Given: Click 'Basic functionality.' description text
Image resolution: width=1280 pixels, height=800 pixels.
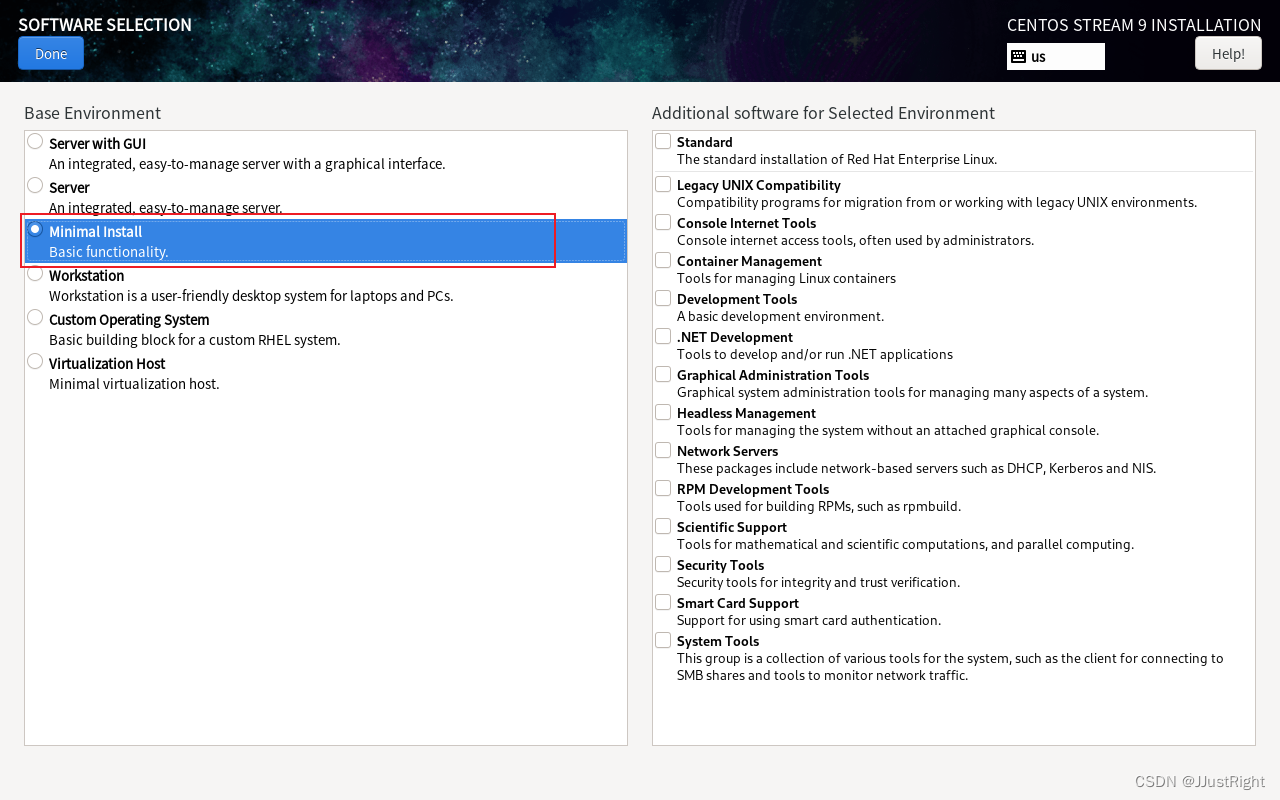Looking at the screenshot, I should tap(108, 252).
